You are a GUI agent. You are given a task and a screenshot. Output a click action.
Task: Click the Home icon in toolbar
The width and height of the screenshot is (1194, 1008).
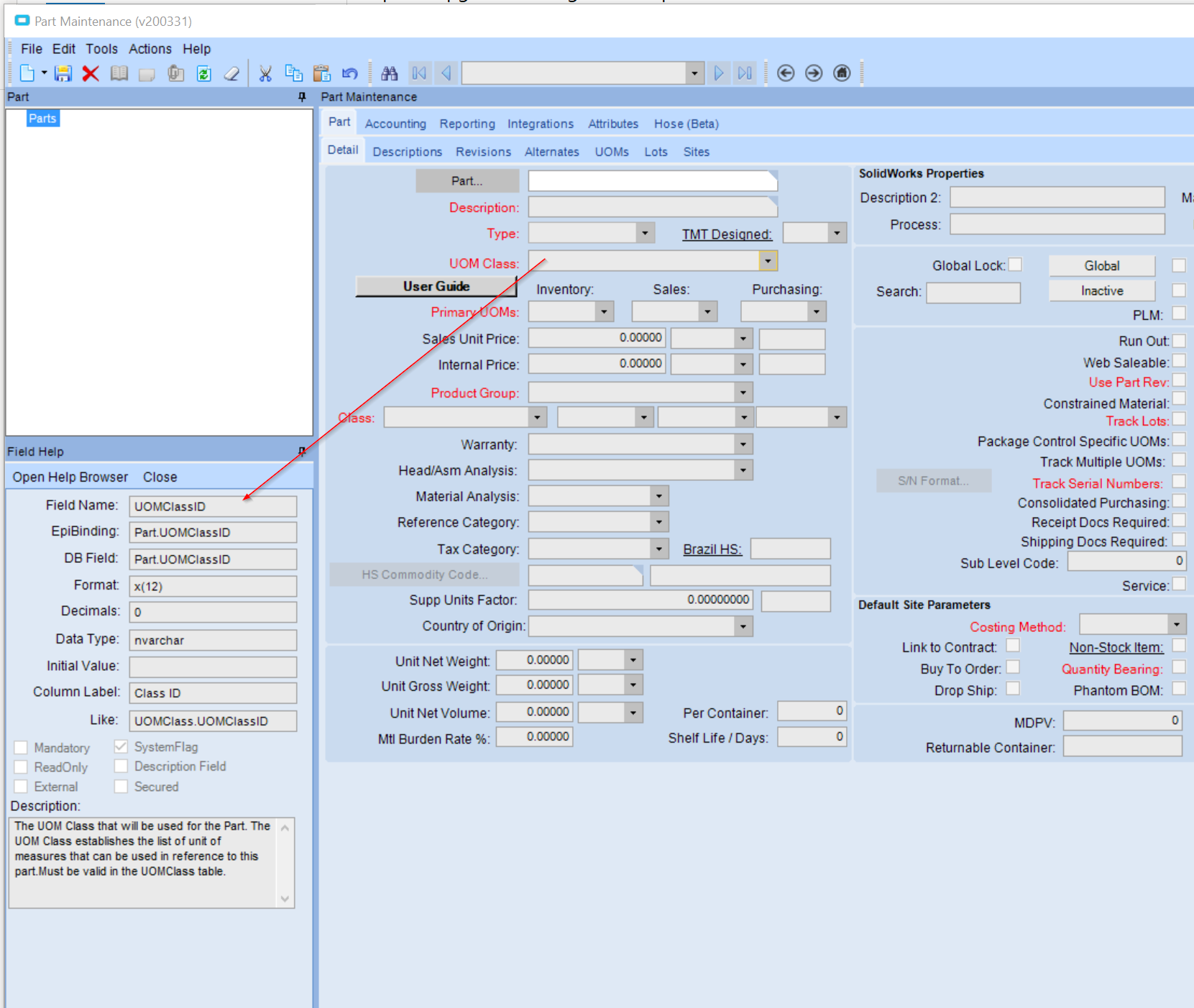(x=842, y=73)
